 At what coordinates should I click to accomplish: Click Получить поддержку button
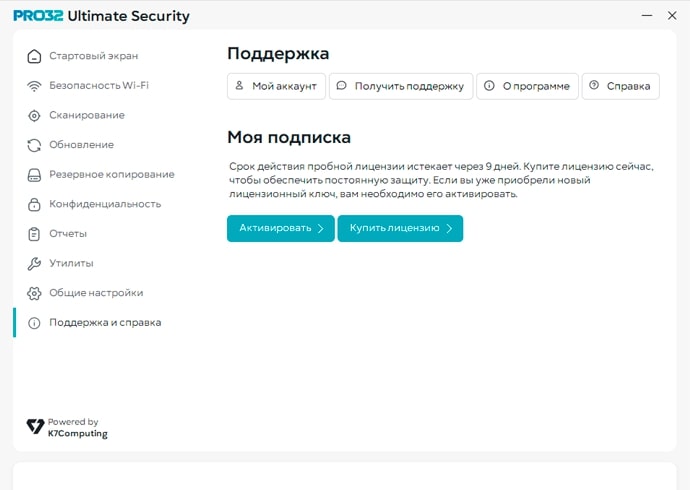tap(401, 86)
